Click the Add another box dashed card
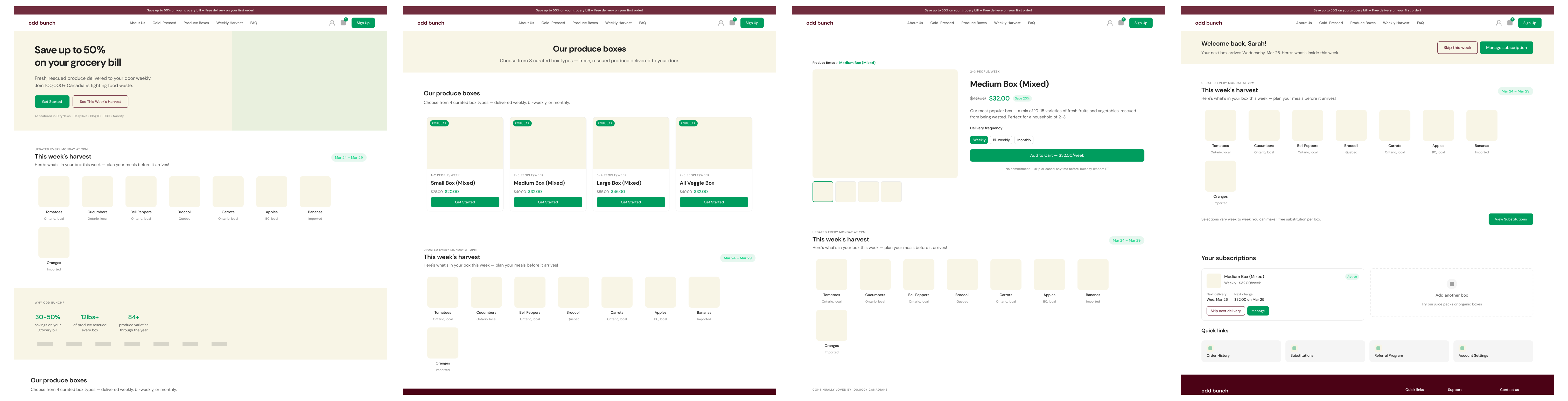The height and width of the screenshot is (401, 1568). 1452,293
